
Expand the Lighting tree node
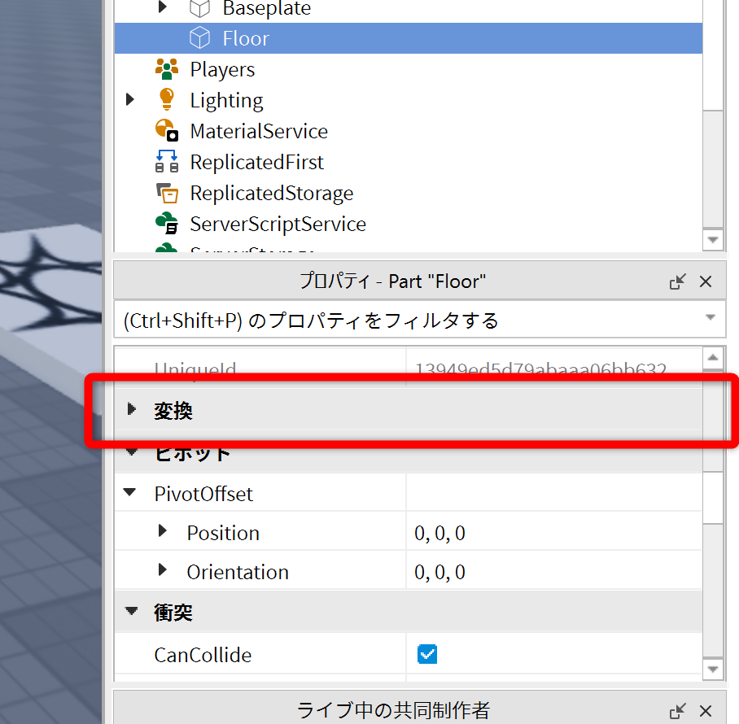pyautogui.click(x=130, y=100)
